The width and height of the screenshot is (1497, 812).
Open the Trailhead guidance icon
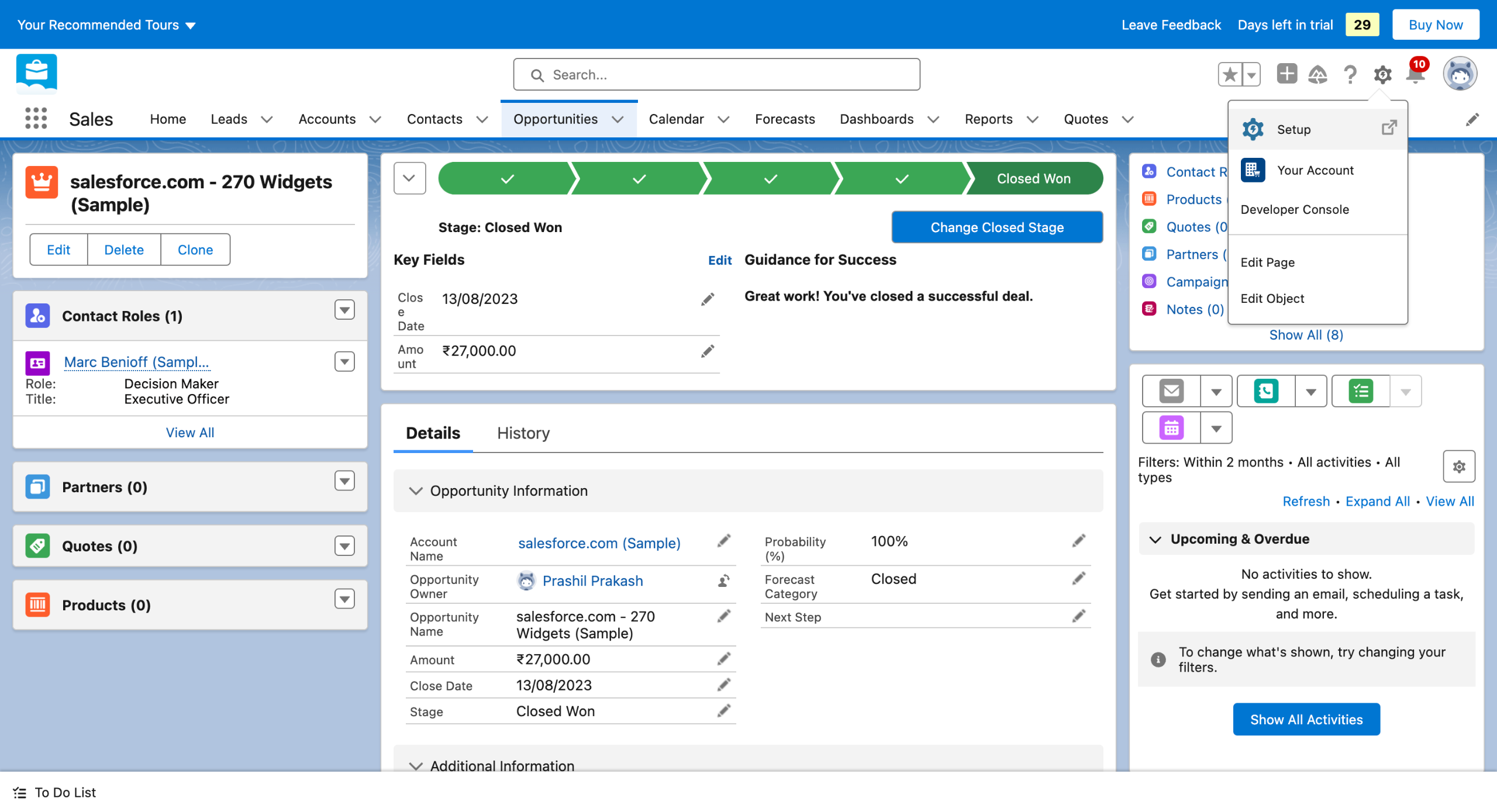(1317, 75)
